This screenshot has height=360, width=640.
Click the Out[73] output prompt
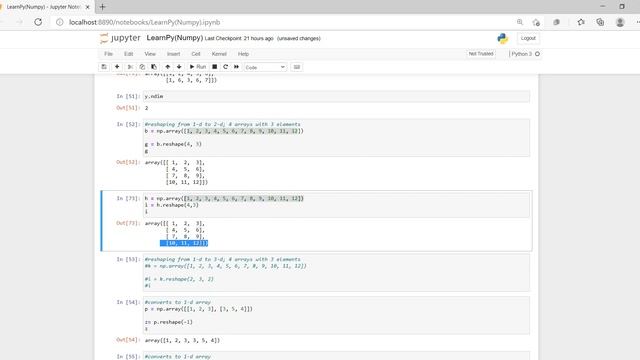pos(128,223)
